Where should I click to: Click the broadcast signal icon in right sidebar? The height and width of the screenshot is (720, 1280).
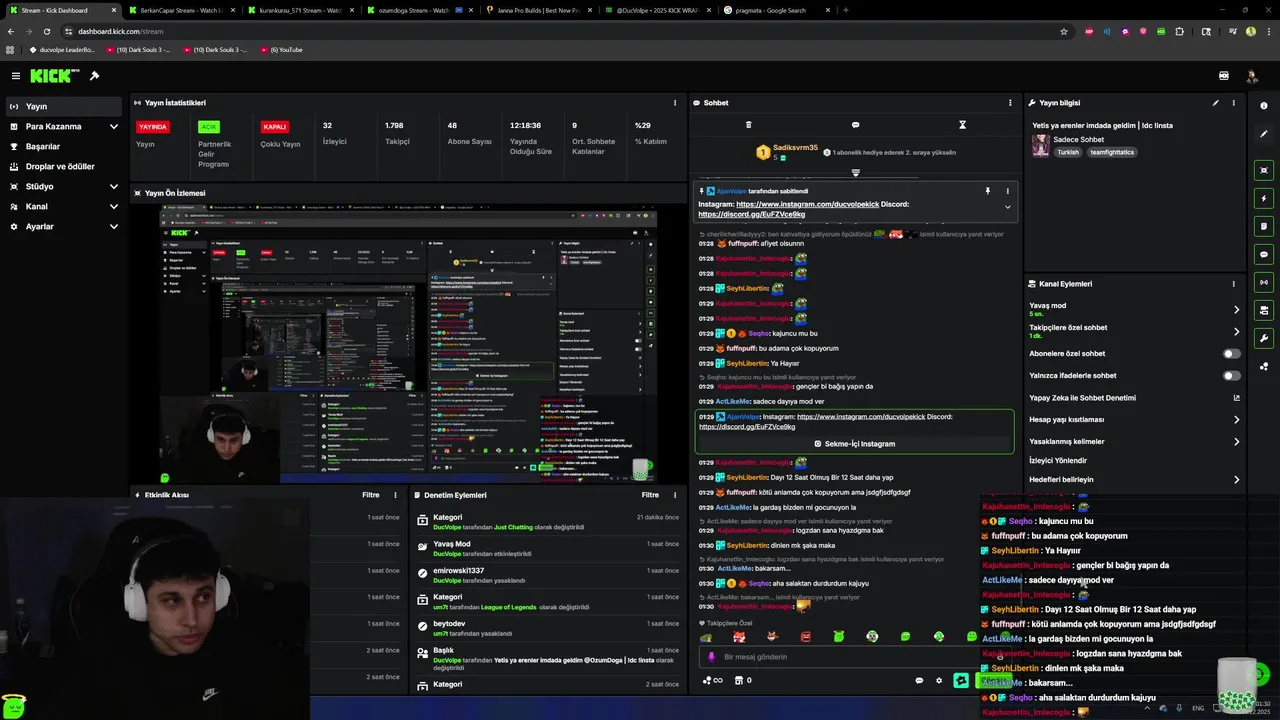[x=1264, y=282]
